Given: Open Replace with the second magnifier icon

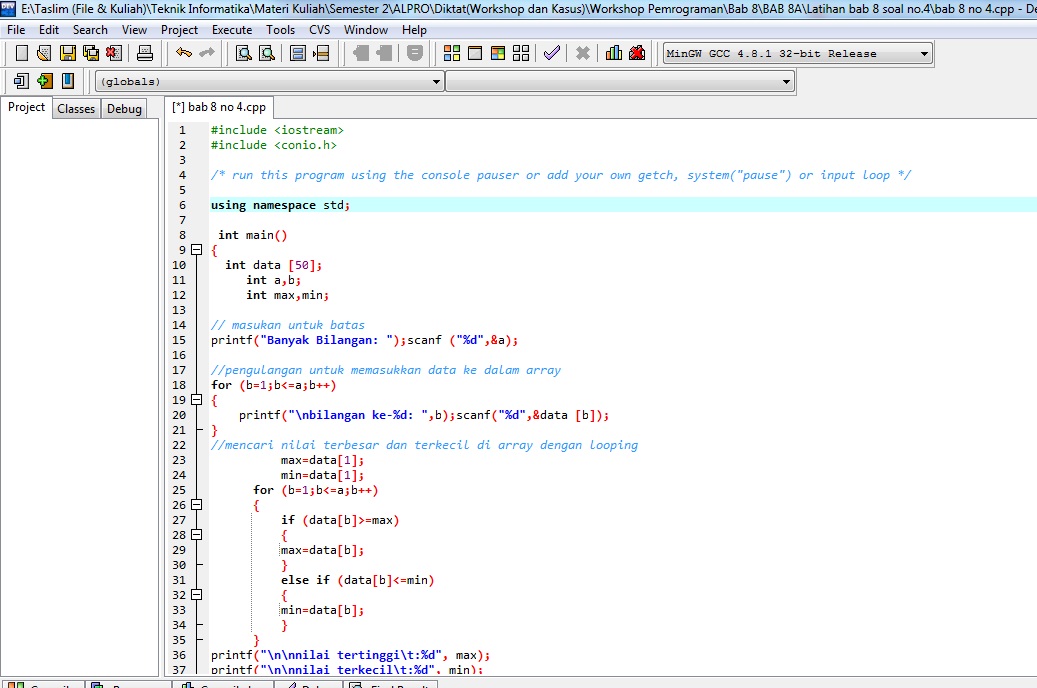Looking at the screenshot, I should coord(267,53).
